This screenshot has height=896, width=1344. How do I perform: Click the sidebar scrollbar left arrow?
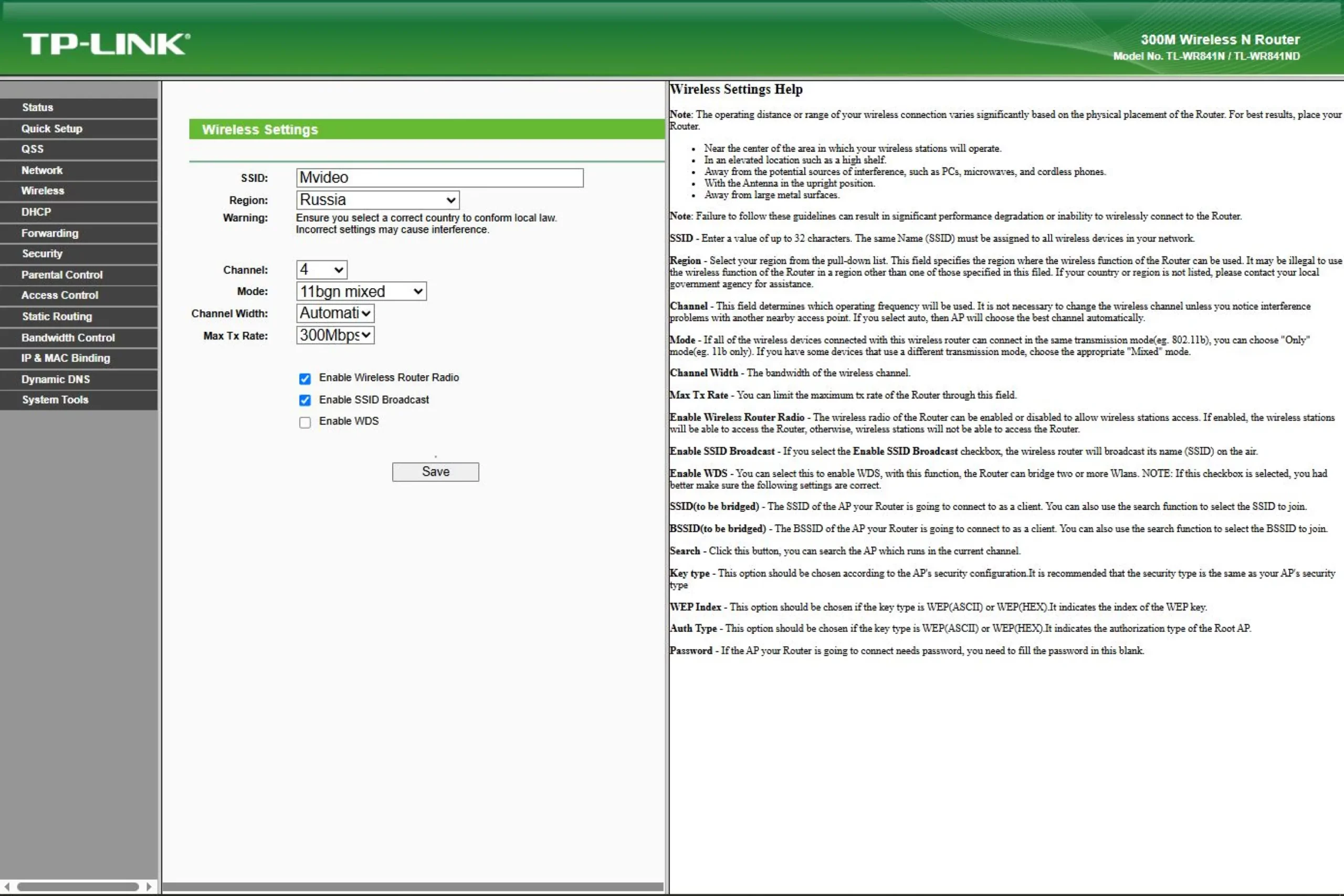tap(7, 886)
